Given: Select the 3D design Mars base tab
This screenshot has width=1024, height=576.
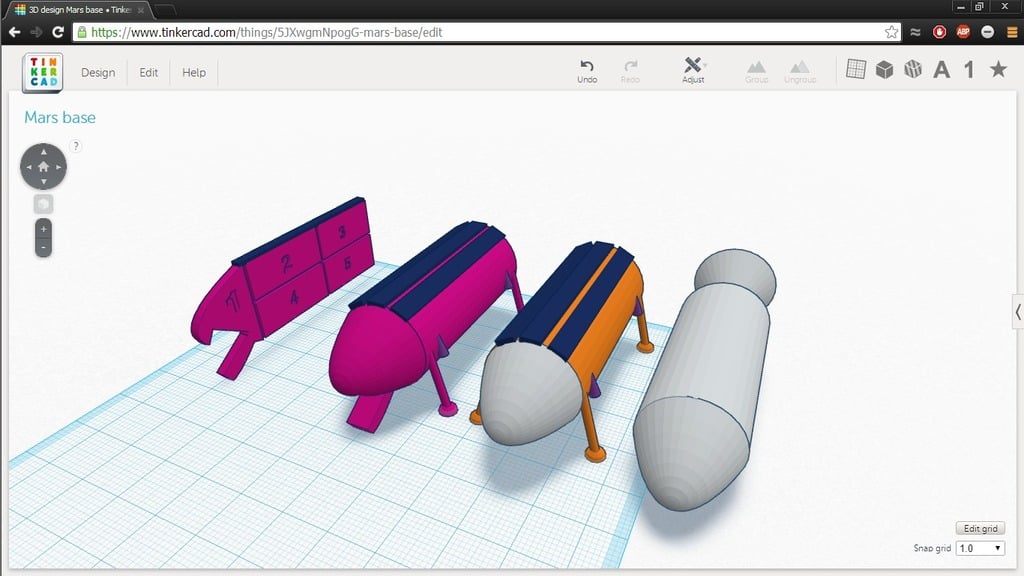Looking at the screenshot, I should pyautogui.click(x=77, y=10).
